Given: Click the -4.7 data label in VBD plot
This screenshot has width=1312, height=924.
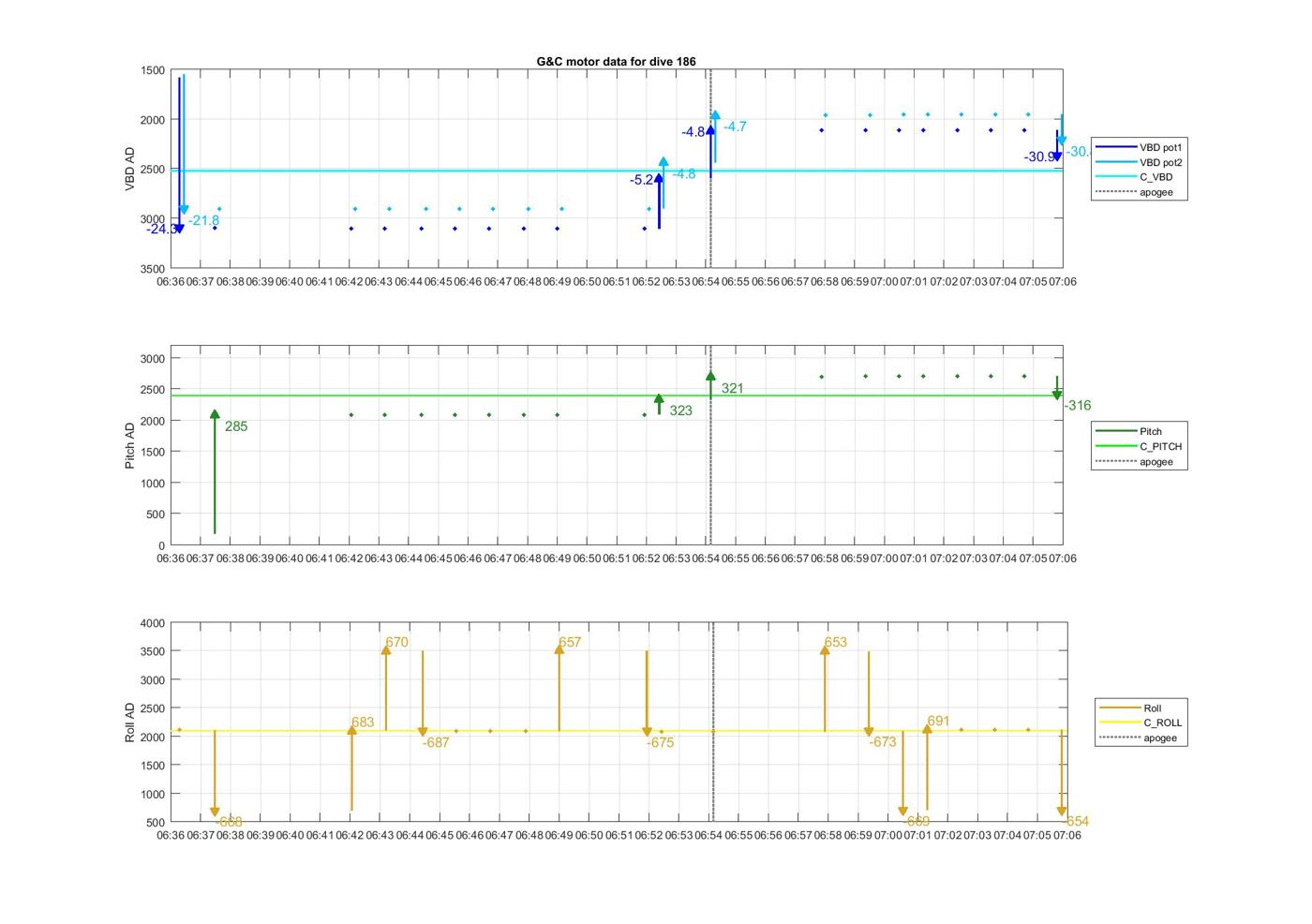Looking at the screenshot, I should 735,127.
